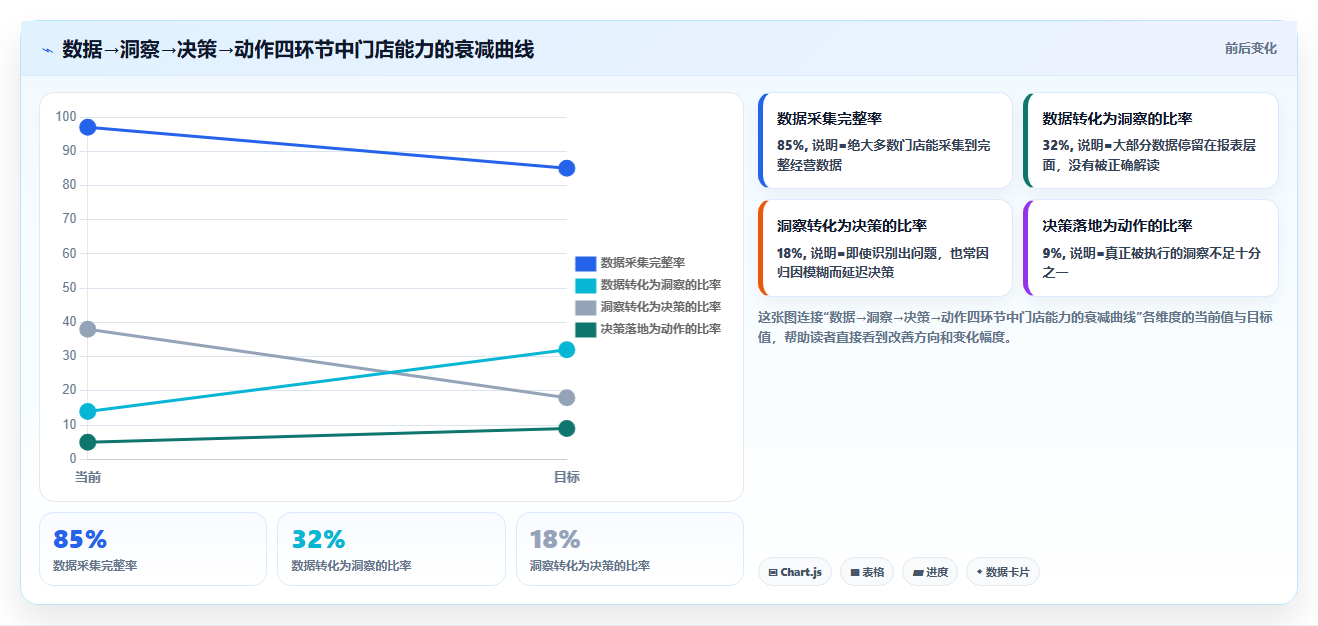This screenshot has height=626, width=1318.
Task: Toggle the 数据转化为洞察的比率 legend swatch
Action: (x=585, y=285)
